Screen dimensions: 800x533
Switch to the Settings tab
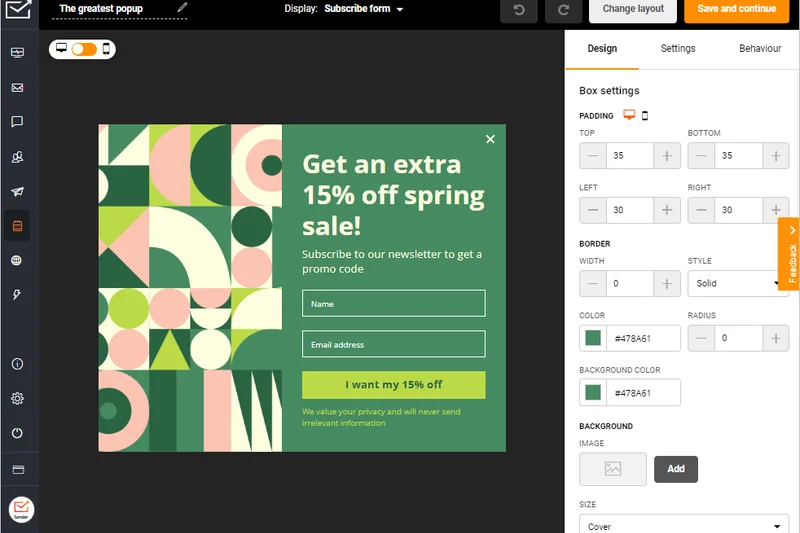(x=678, y=48)
